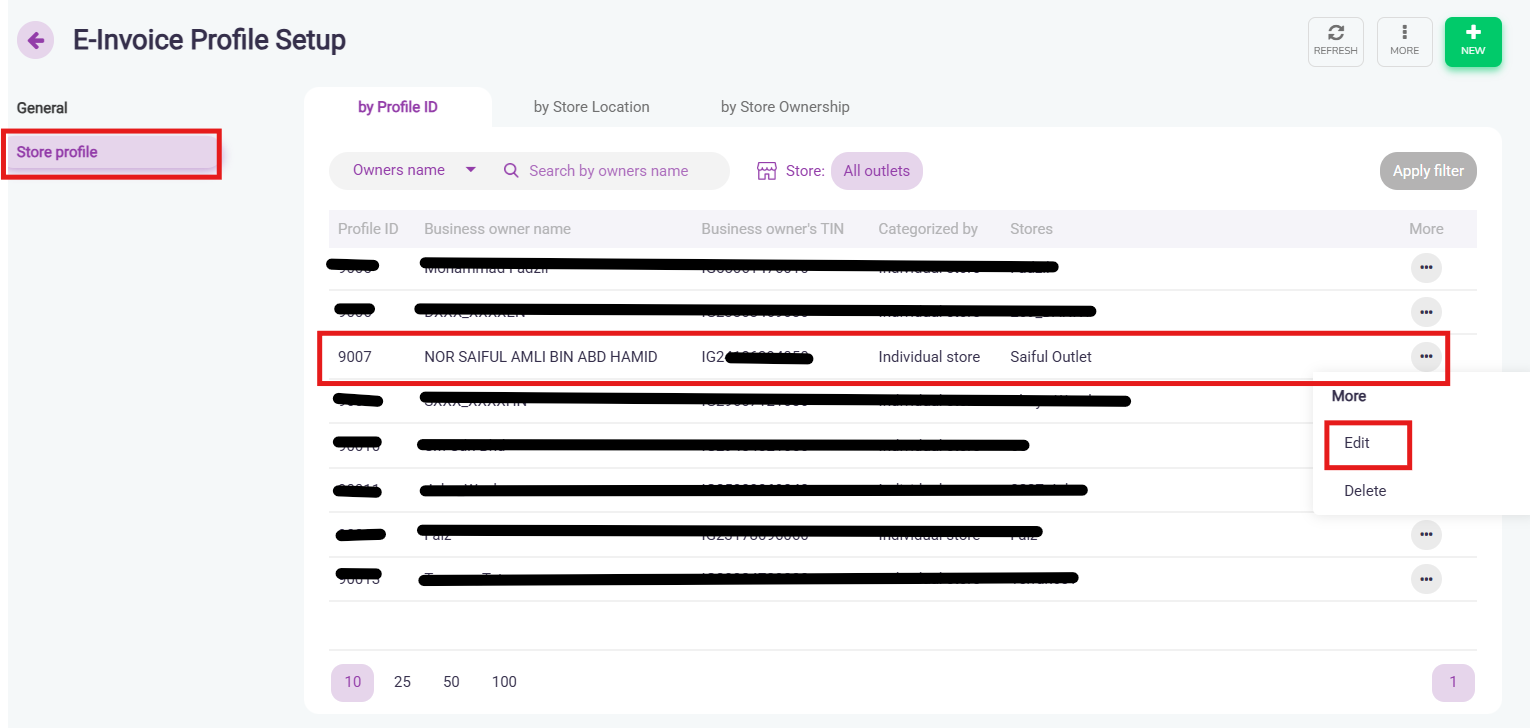
Task: Set page size to 50
Action: [x=451, y=682]
